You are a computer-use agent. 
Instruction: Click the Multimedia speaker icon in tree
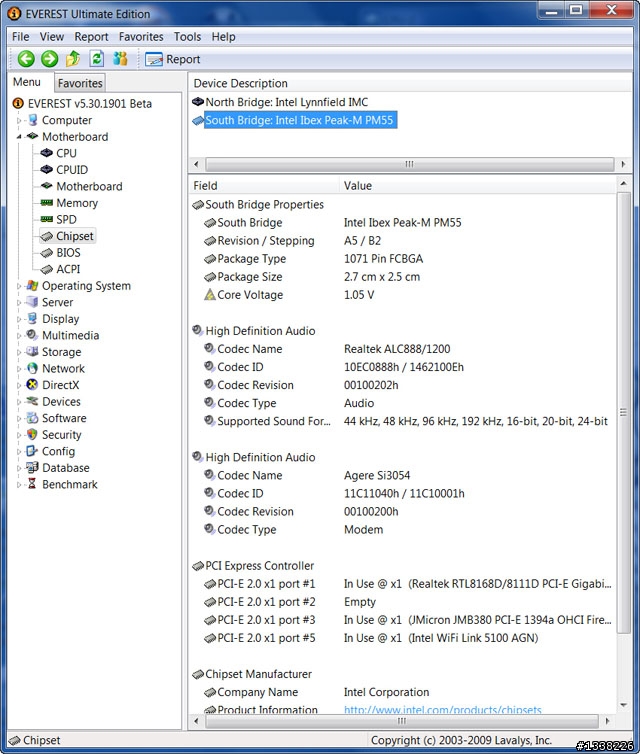click(32, 335)
